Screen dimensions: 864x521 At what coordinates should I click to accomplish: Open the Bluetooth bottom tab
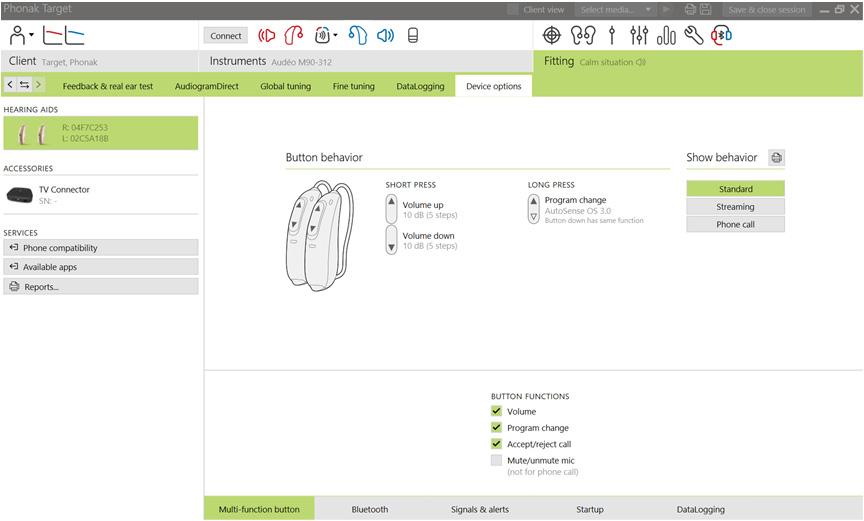[x=370, y=509]
